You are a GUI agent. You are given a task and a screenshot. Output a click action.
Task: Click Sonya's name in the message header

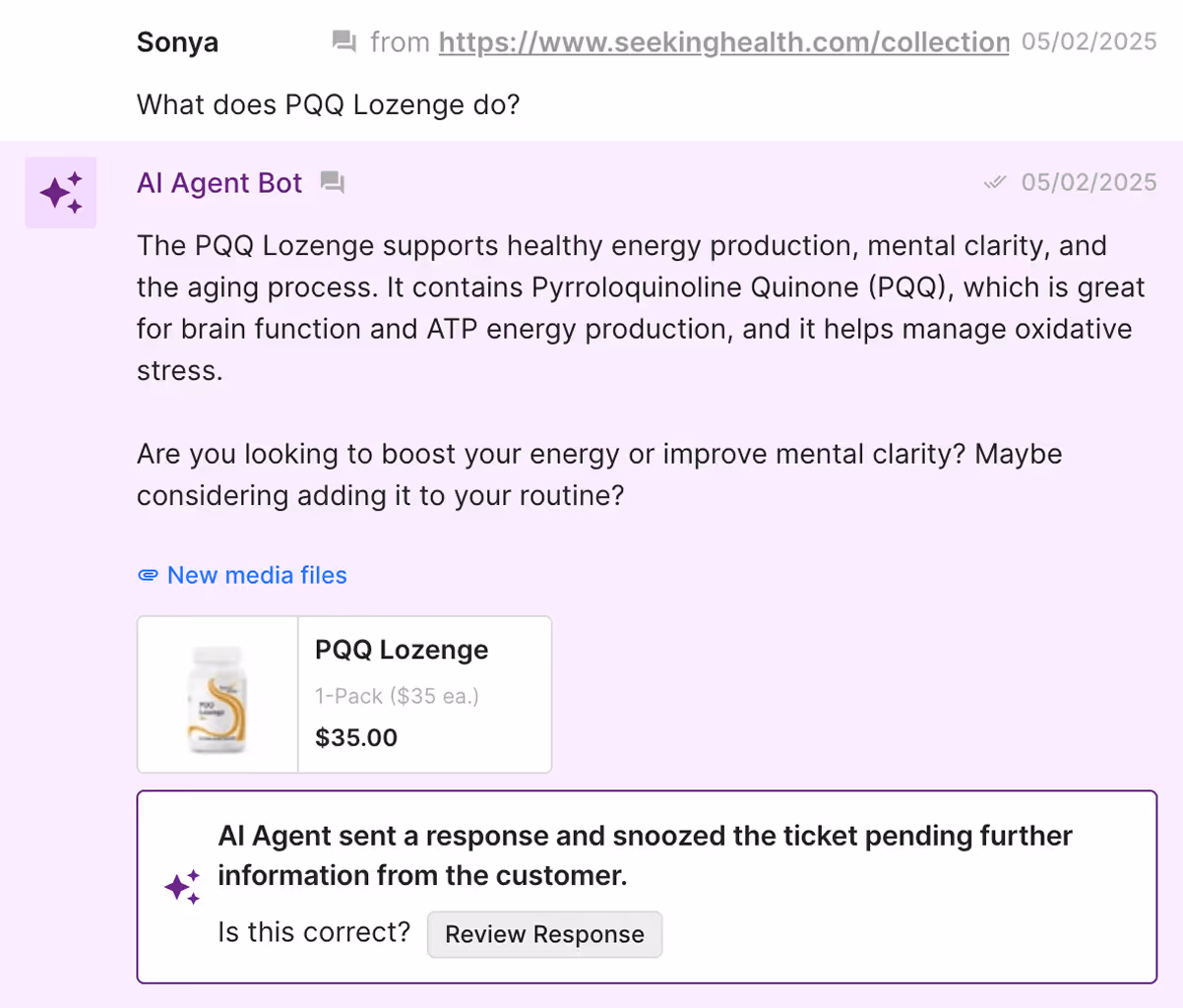pos(177,41)
